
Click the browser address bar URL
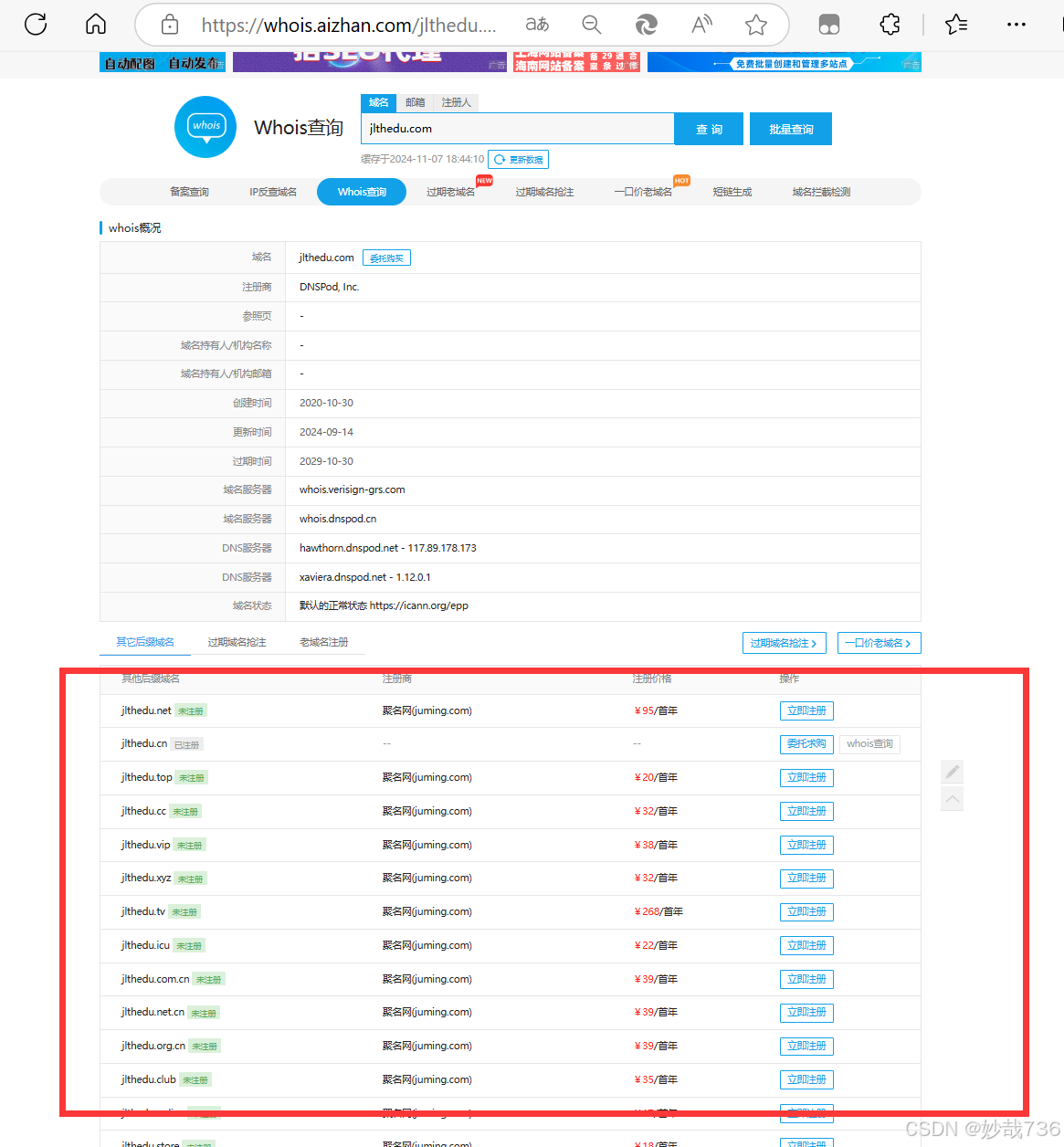(x=349, y=26)
